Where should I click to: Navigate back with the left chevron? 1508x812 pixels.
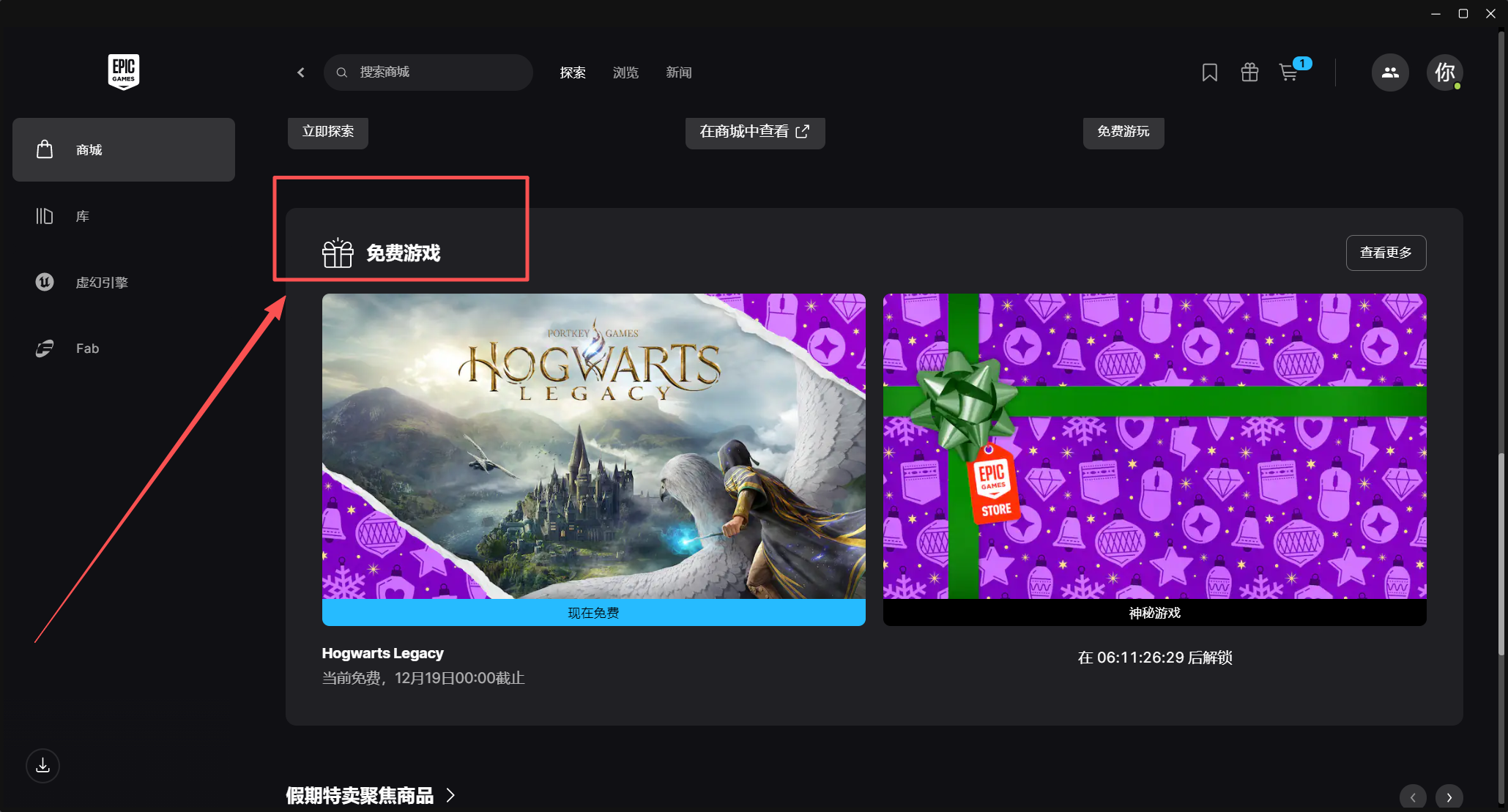tap(300, 72)
